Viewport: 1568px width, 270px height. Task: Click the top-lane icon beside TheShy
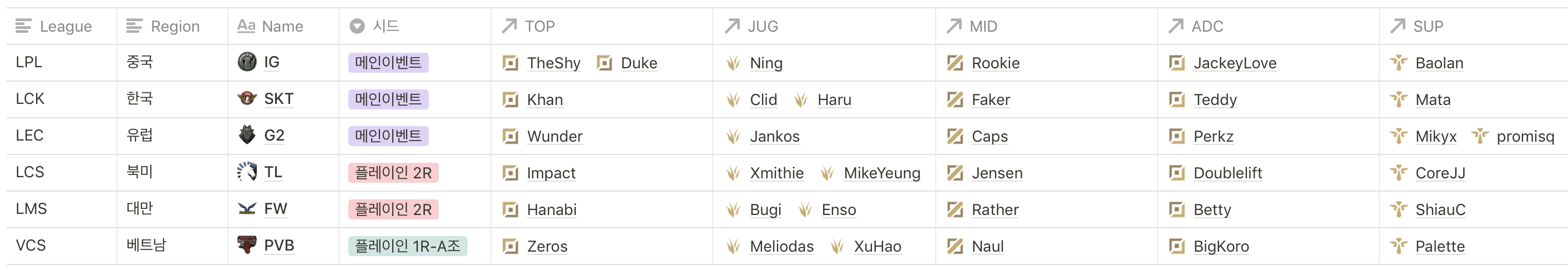(x=510, y=63)
